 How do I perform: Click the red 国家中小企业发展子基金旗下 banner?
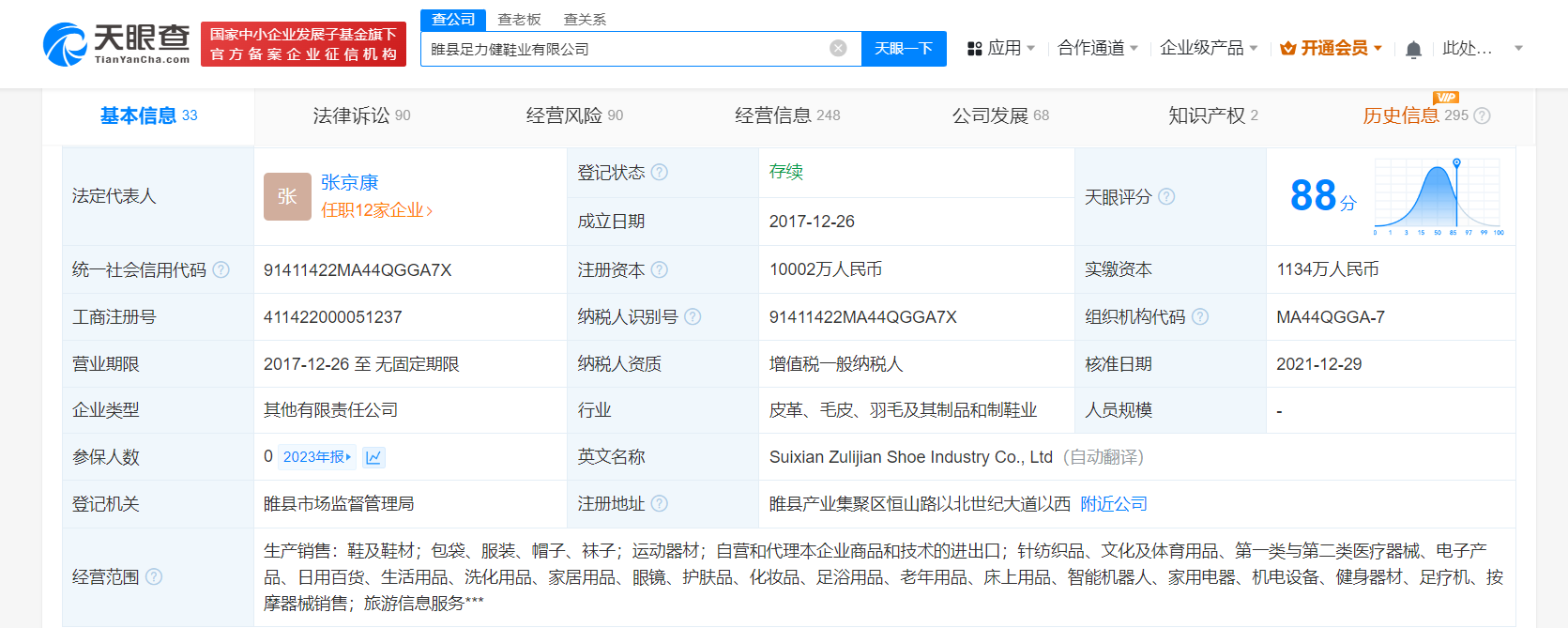tap(303, 44)
